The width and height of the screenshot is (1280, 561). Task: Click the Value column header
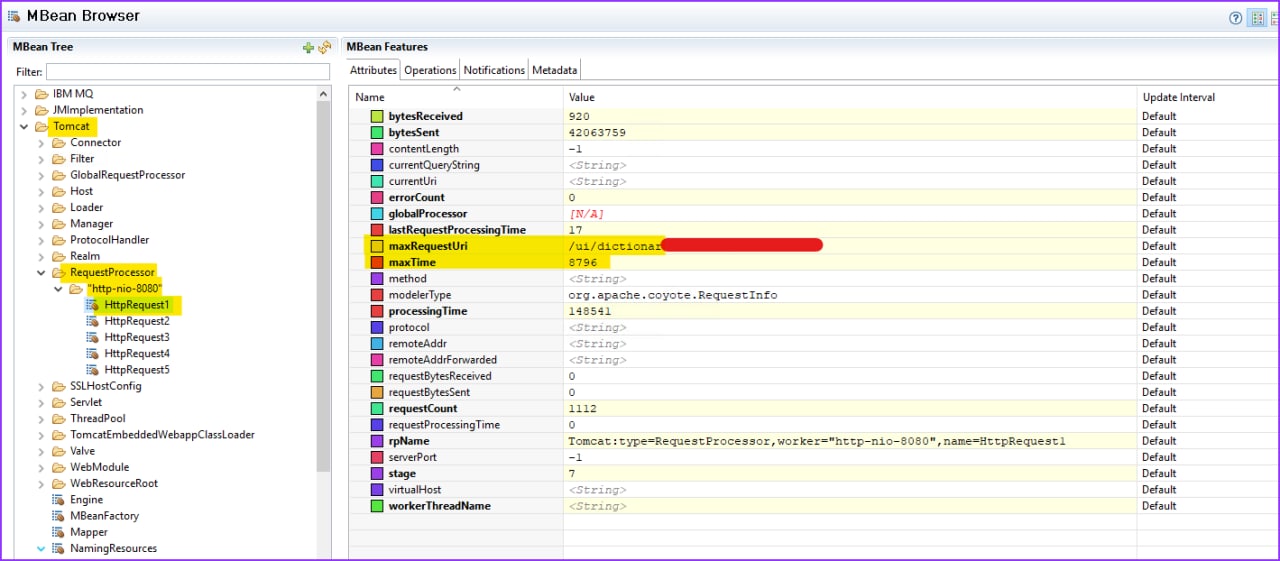click(x=850, y=97)
